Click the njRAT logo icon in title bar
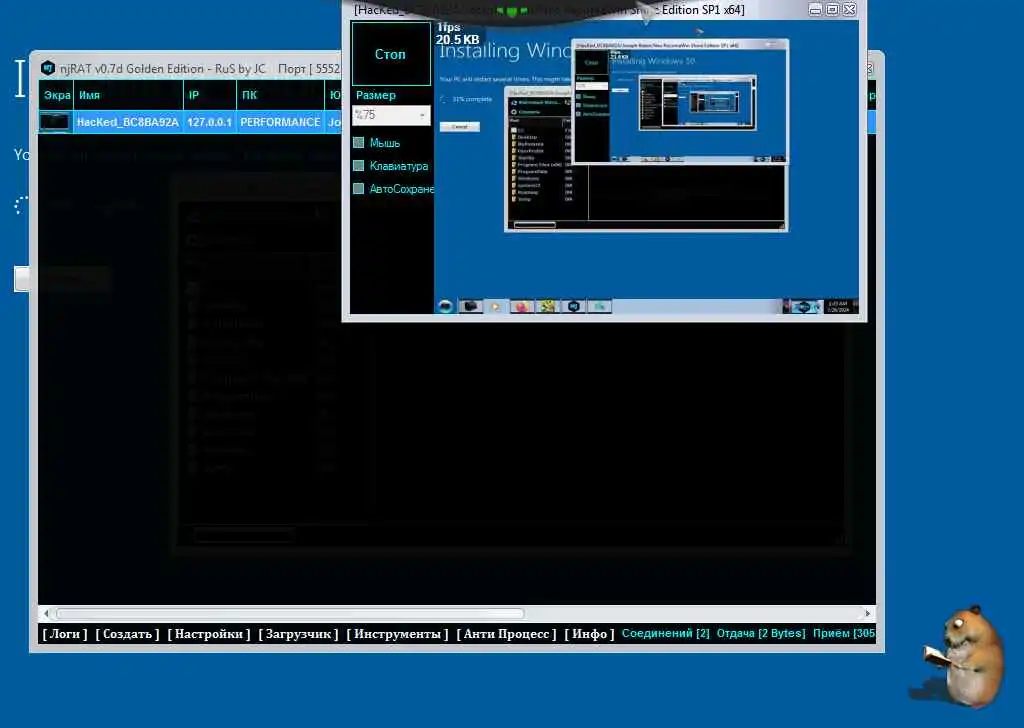The width and height of the screenshot is (1024, 728). click(x=48, y=68)
